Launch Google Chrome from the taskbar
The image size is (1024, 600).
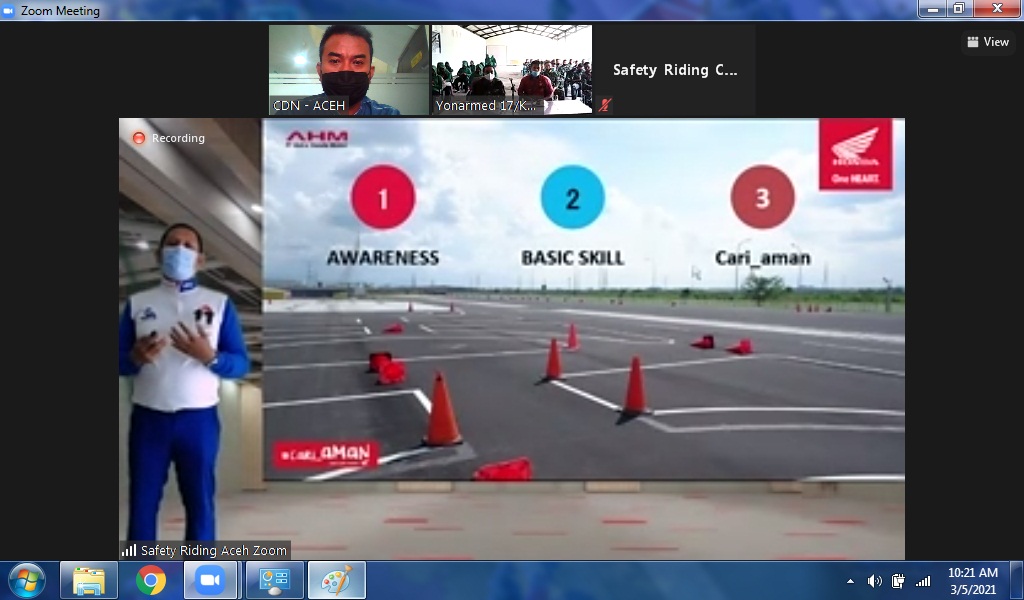click(x=151, y=580)
